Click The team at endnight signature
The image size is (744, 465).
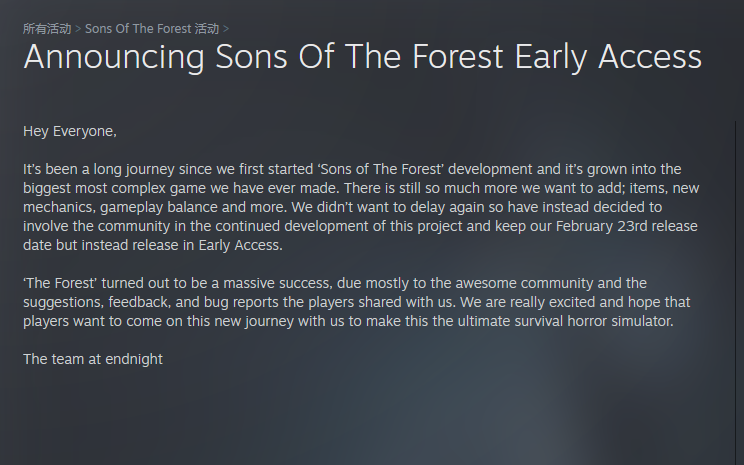coord(92,359)
